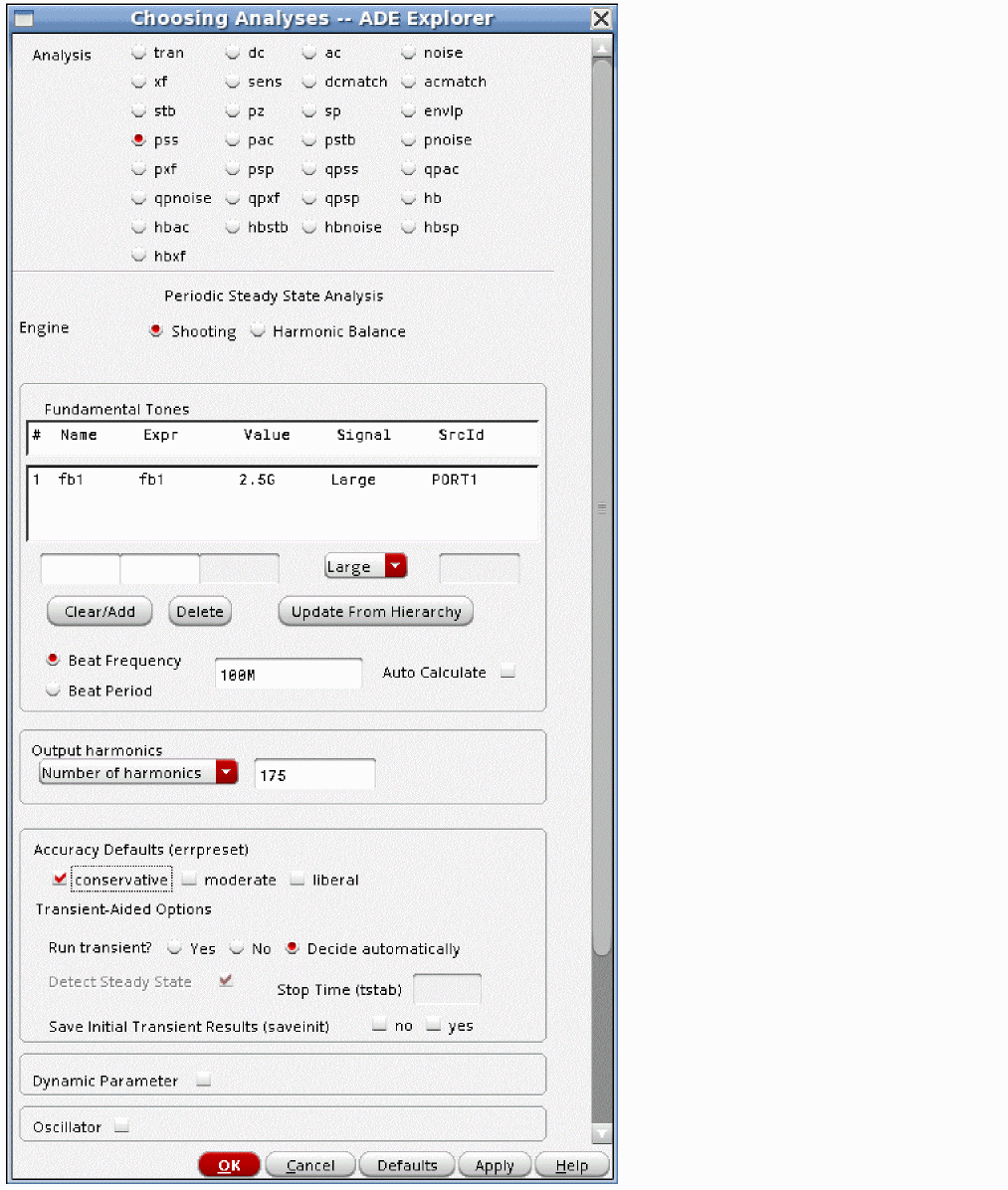Check the moderate accuracy checkbox
Image resolution: width=1008 pixels, height=1190 pixels.
[x=189, y=880]
